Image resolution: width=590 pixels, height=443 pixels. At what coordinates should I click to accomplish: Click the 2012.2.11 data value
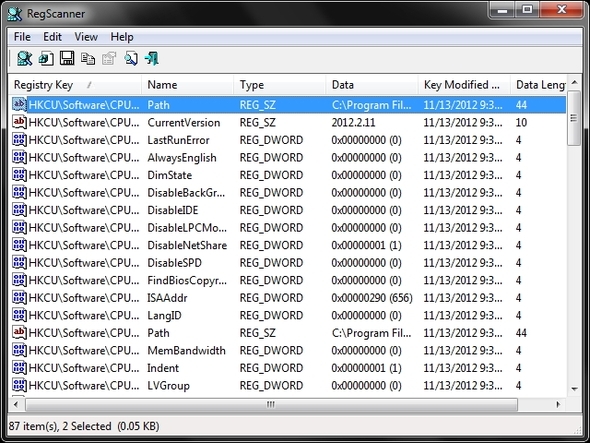tap(353, 122)
